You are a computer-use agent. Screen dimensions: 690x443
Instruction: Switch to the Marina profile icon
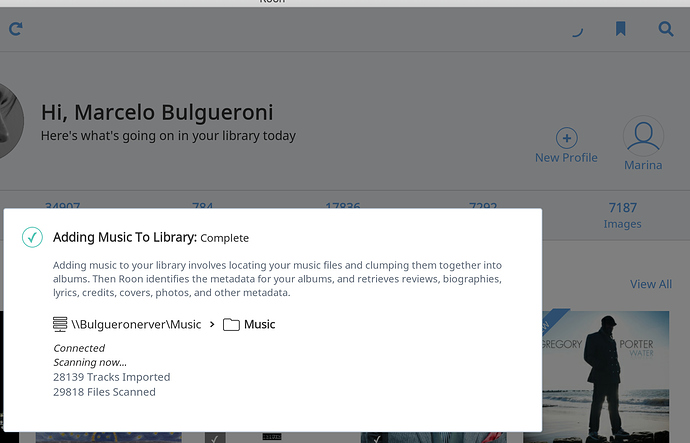coord(643,136)
